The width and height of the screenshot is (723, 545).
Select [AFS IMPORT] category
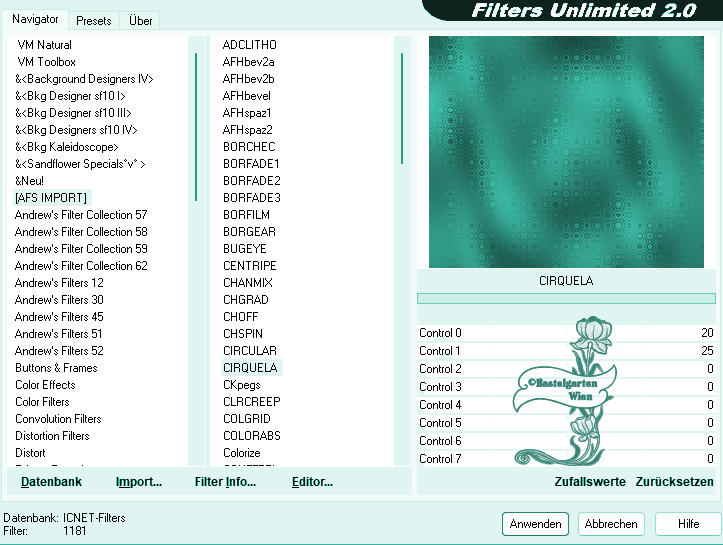point(51,198)
